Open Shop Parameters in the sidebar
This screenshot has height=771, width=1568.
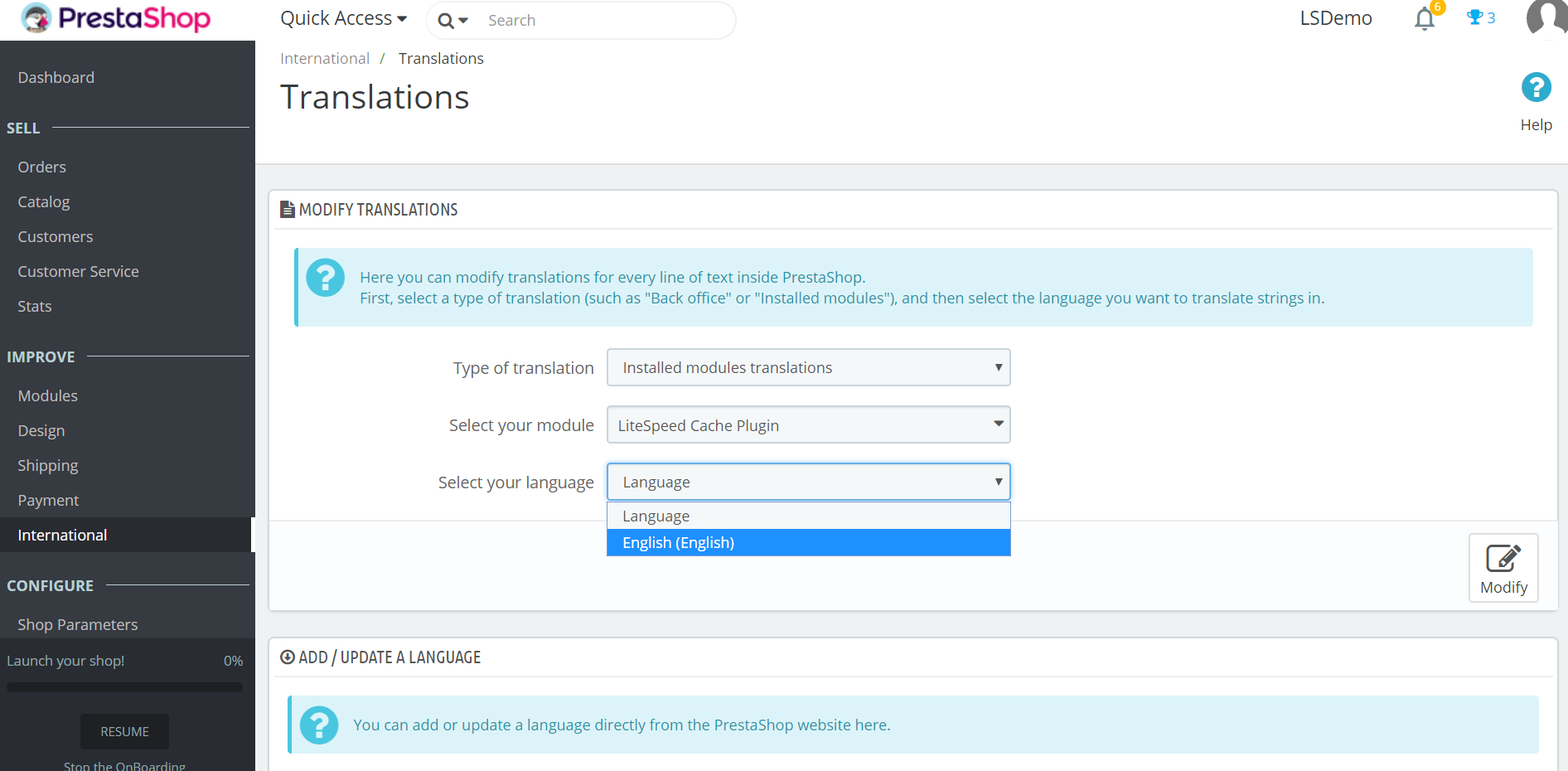click(x=78, y=624)
